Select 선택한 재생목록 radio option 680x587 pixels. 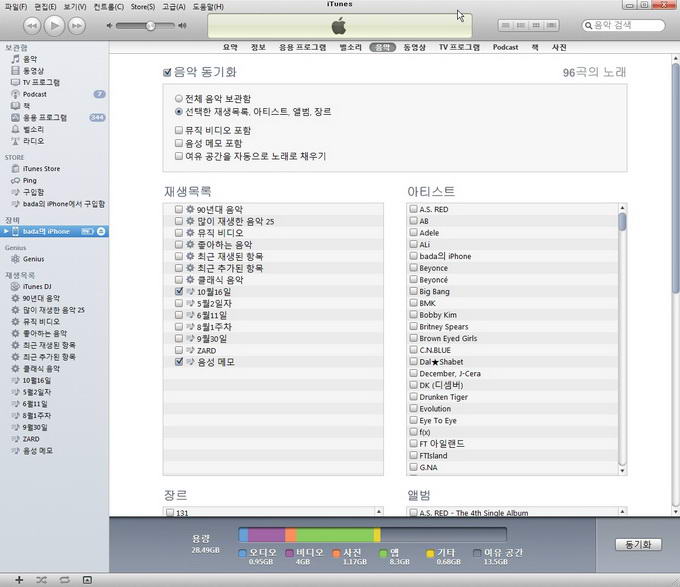tap(178, 111)
